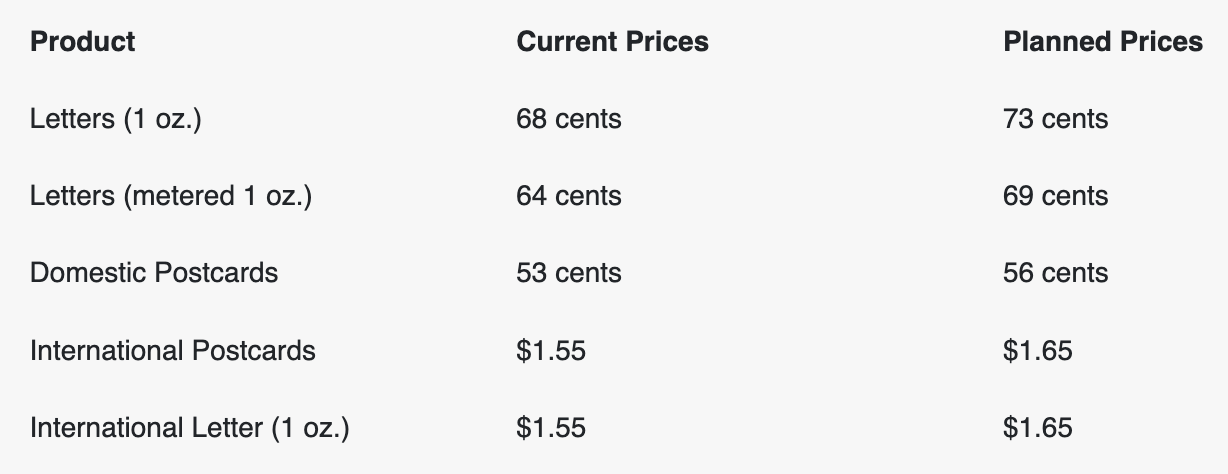This screenshot has width=1228, height=474.
Task: Click the 69 cents planned price
Action: click(1055, 196)
